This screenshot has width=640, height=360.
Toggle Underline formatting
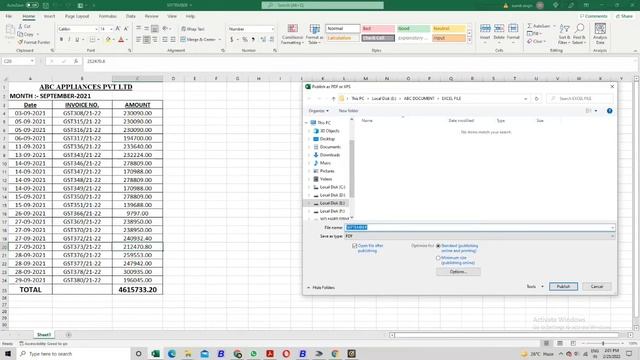pyautogui.click(x=77, y=40)
